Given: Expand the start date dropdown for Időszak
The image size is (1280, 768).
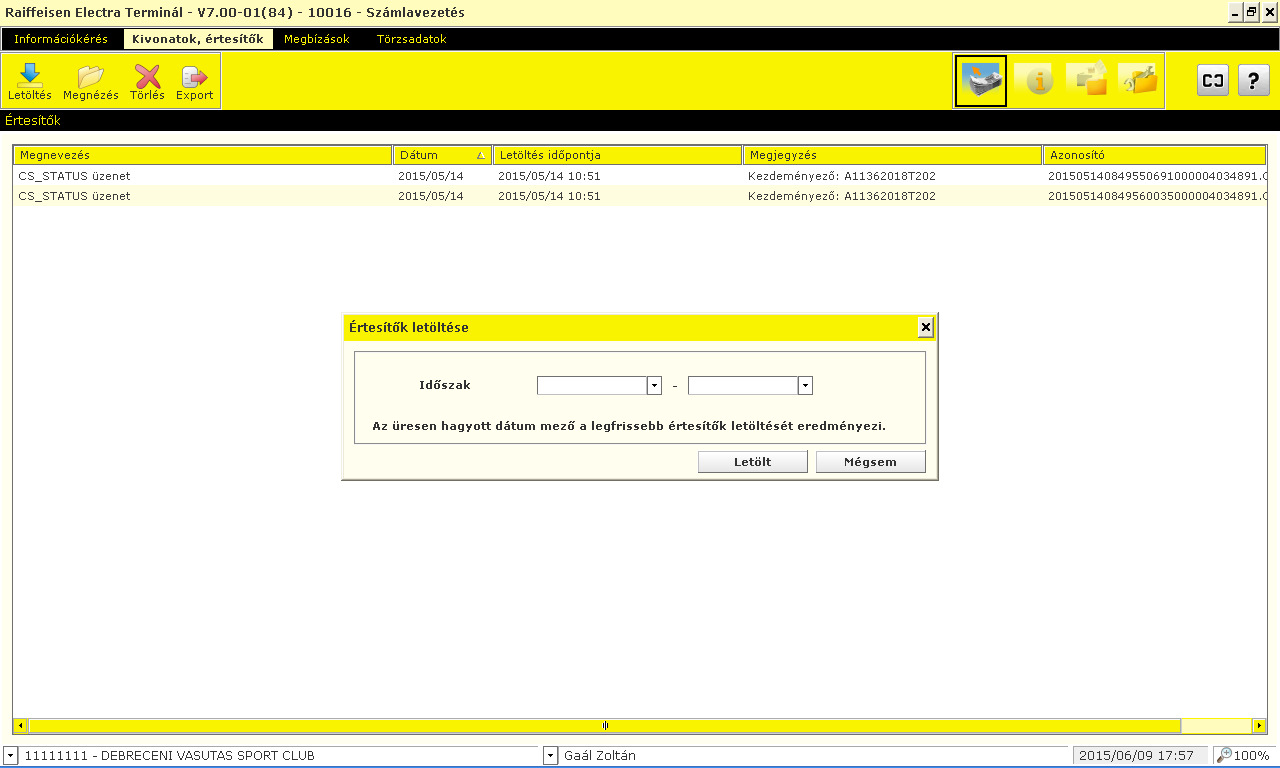Looking at the screenshot, I should coord(654,386).
